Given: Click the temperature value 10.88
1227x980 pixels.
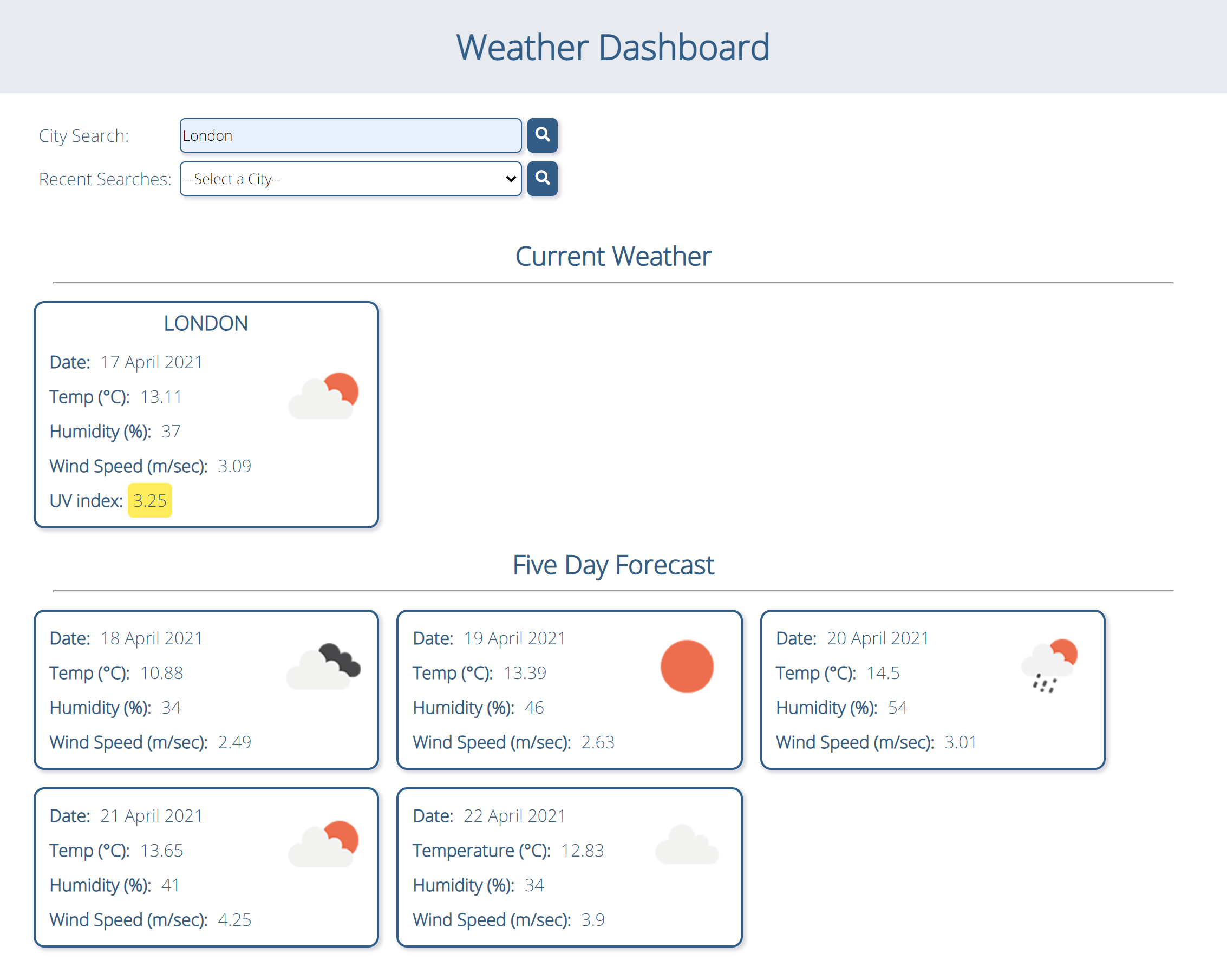Looking at the screenshot, I should [x=161, y=672].
